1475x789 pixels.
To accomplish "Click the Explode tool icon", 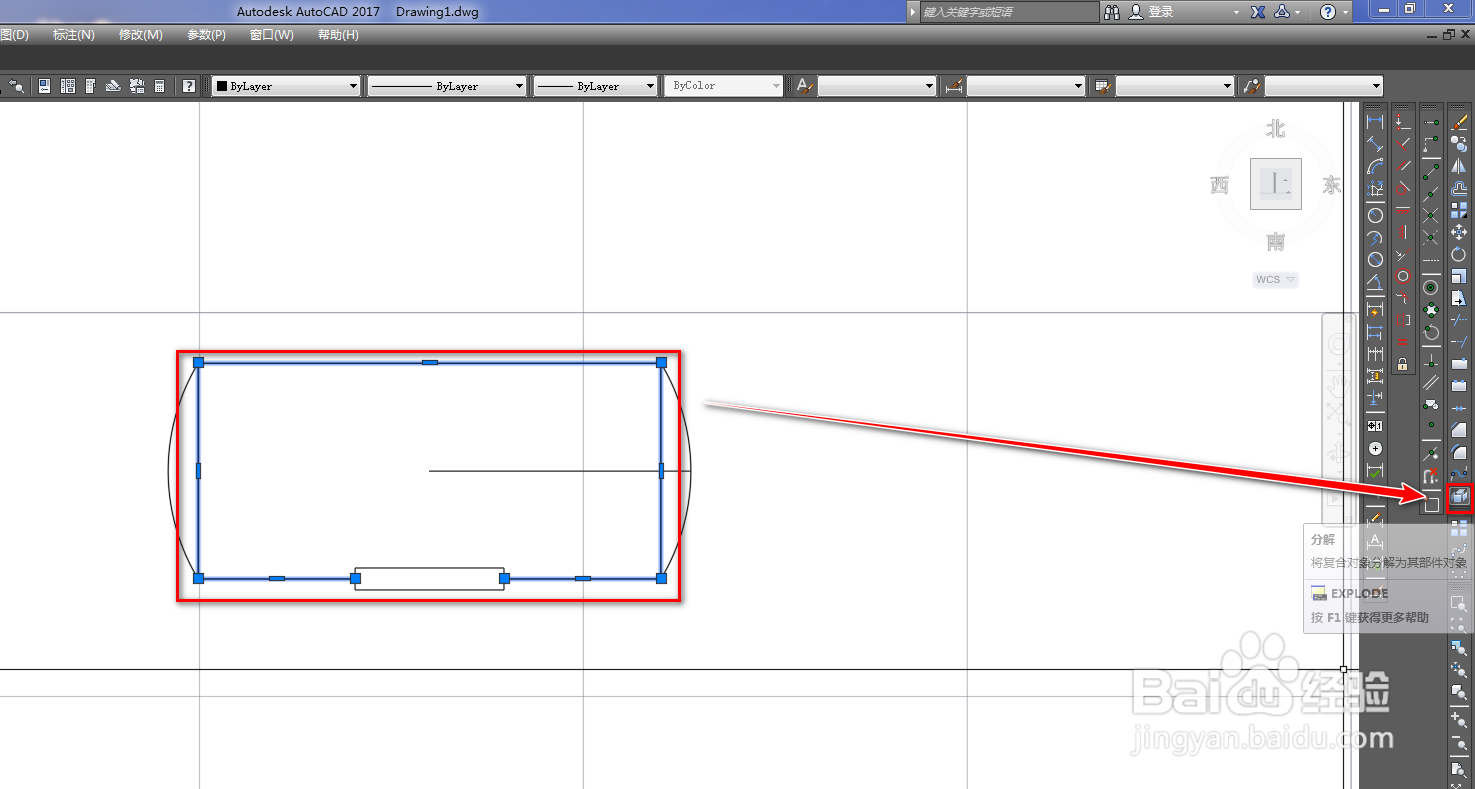I will (1459, 495).
